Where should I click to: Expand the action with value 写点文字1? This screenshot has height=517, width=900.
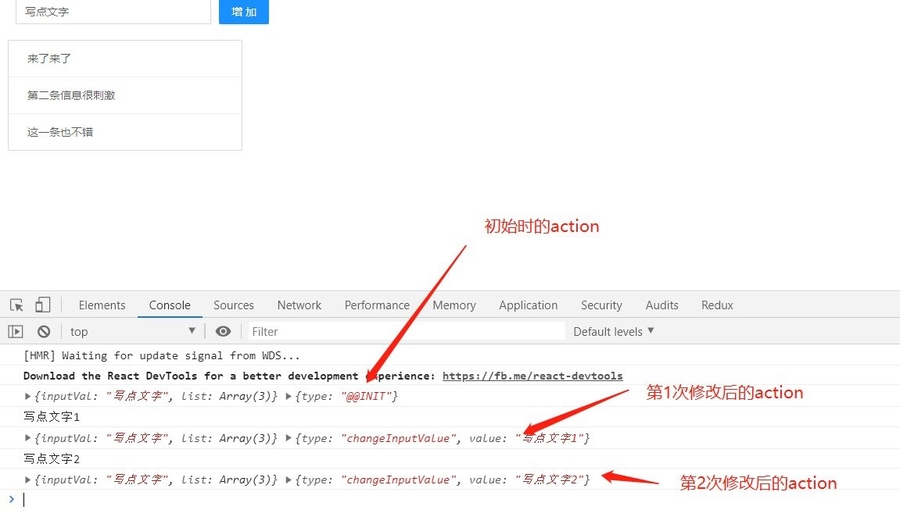[x=290, y=438]
